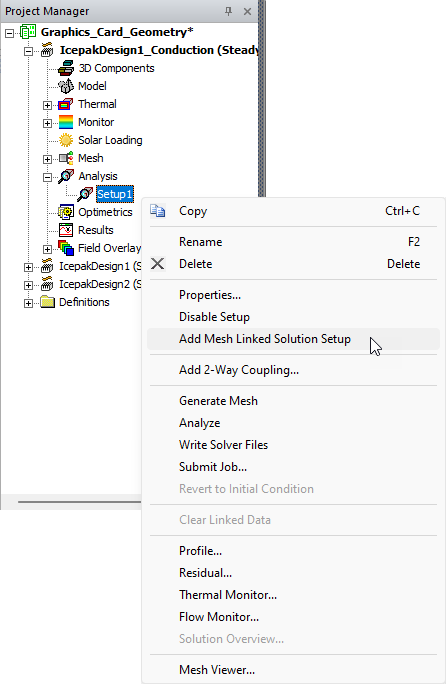Click the Definitions folder icon

[x=47, y=302]
